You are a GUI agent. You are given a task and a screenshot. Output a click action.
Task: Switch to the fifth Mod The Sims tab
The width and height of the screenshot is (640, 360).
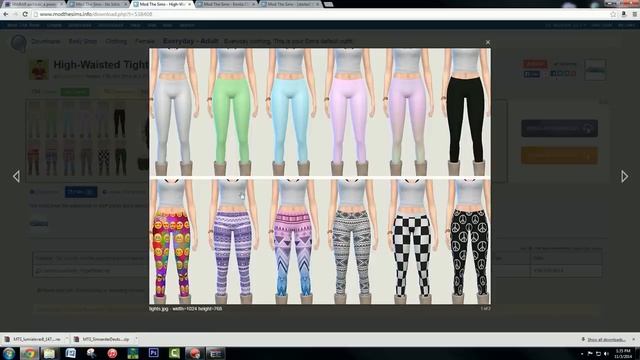pyautogui.click(x=290, y=4)
